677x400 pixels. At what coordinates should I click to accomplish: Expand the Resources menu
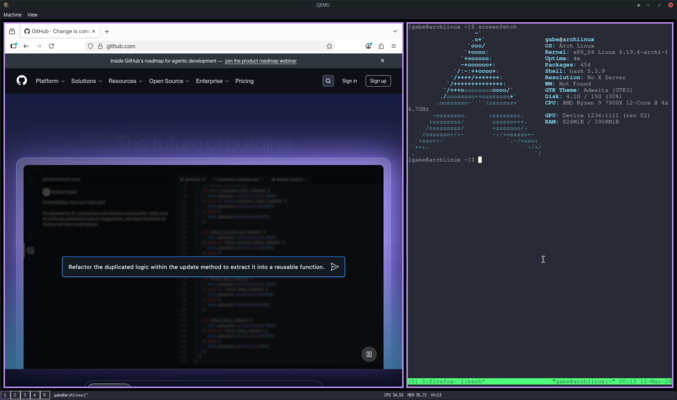[125, 81]
